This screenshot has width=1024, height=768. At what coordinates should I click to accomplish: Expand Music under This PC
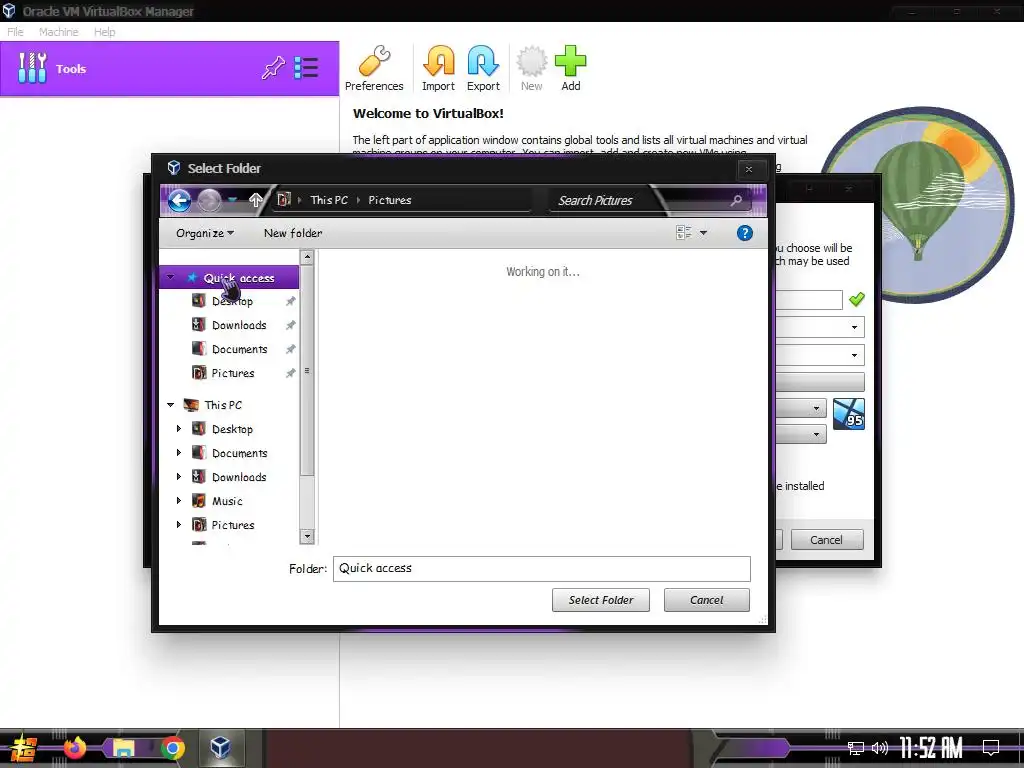point(179,501)
